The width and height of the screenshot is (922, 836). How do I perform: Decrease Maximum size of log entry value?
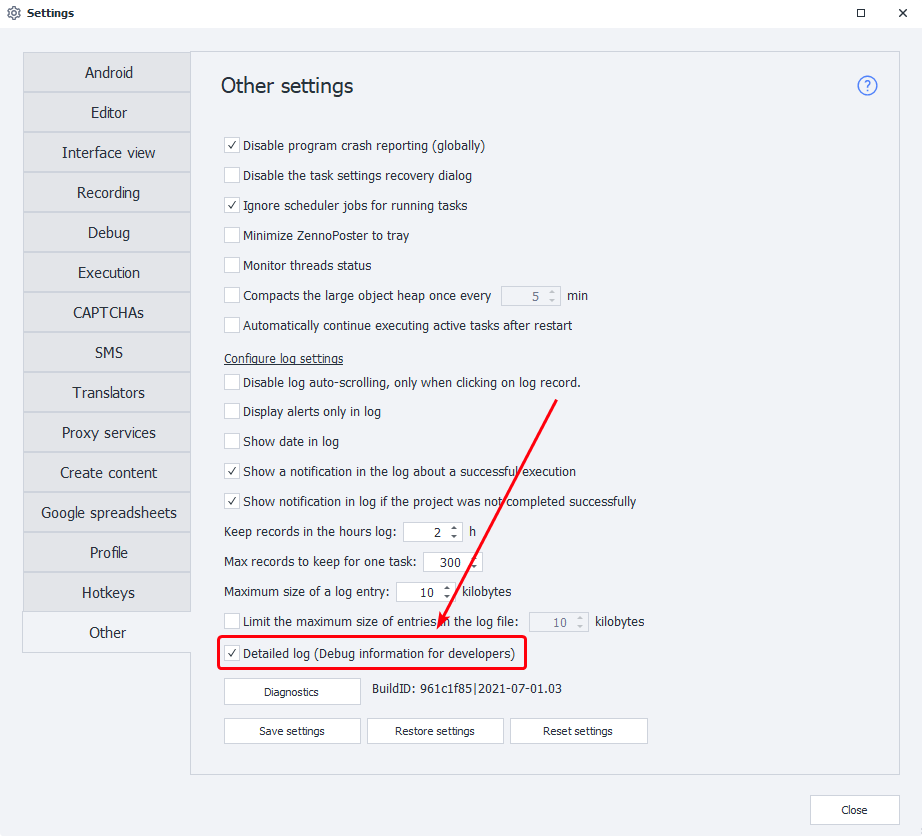[448, 596]
